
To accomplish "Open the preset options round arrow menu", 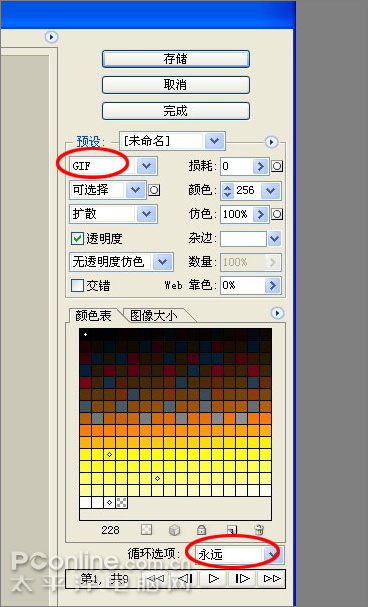I will pos(271,142).
